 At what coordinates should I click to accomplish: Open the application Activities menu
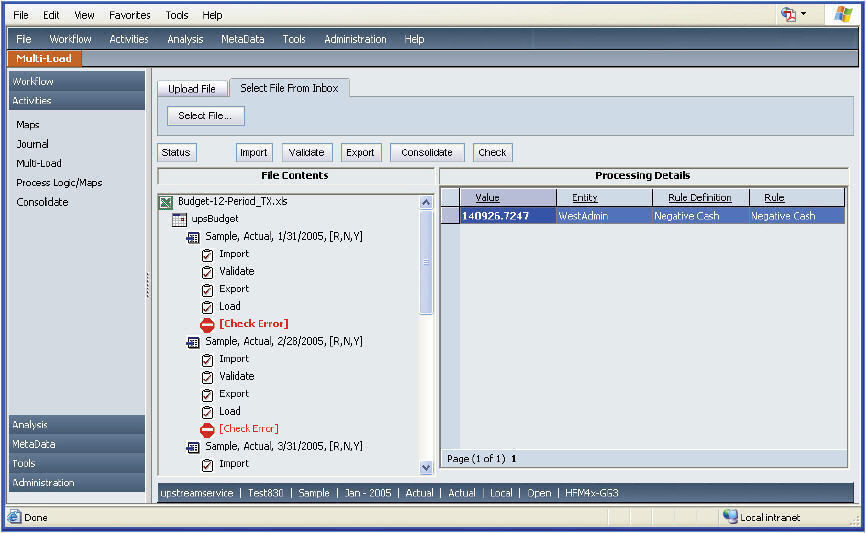click(x=129, y=39)
